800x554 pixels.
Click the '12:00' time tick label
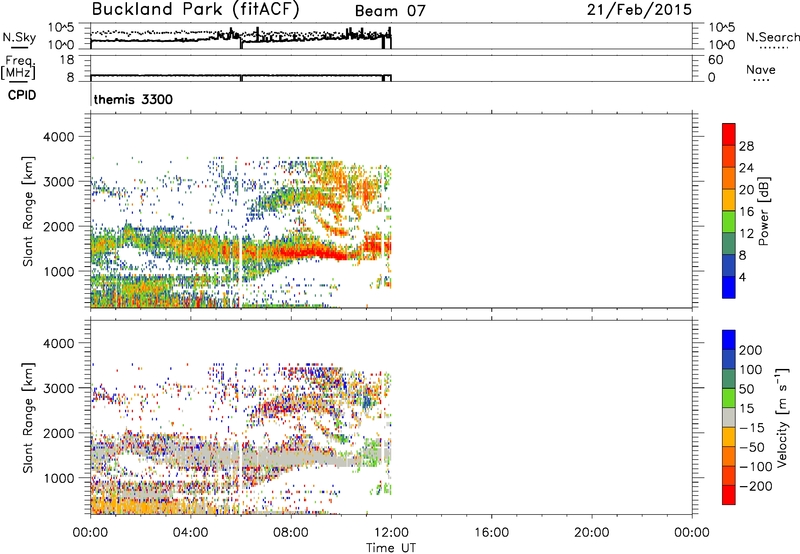pos(391,533)
